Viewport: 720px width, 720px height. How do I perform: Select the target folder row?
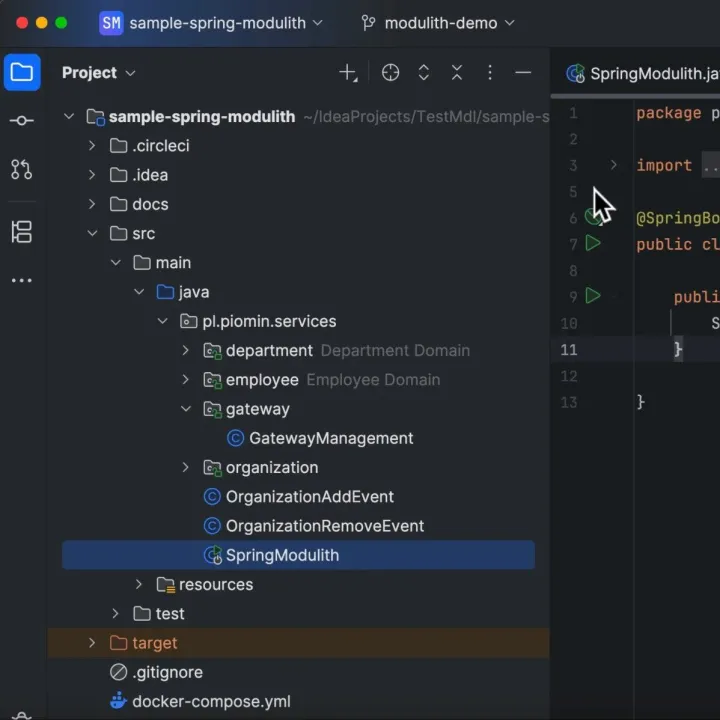tap(298, 643)
